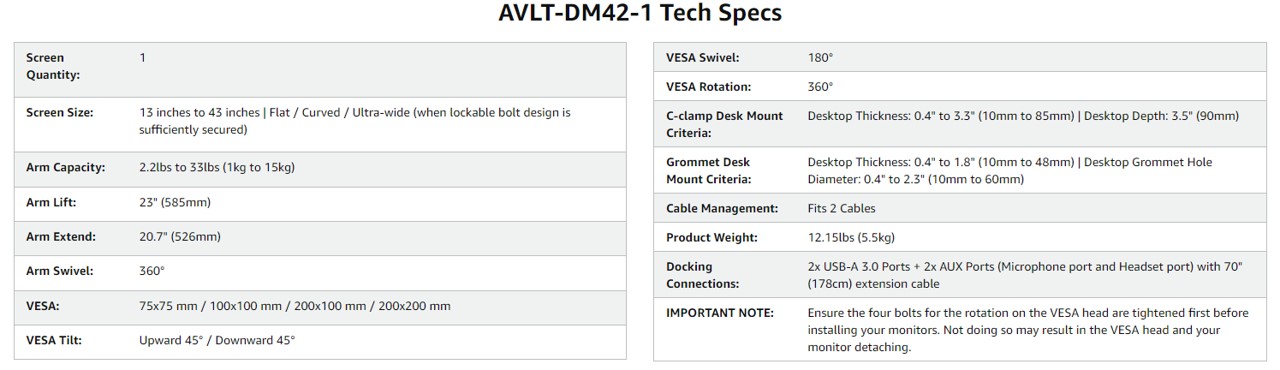Click the Screen Size row label
Viewport: 1280px width, 370px height.
pyautogui.click(x=60, y=113)
